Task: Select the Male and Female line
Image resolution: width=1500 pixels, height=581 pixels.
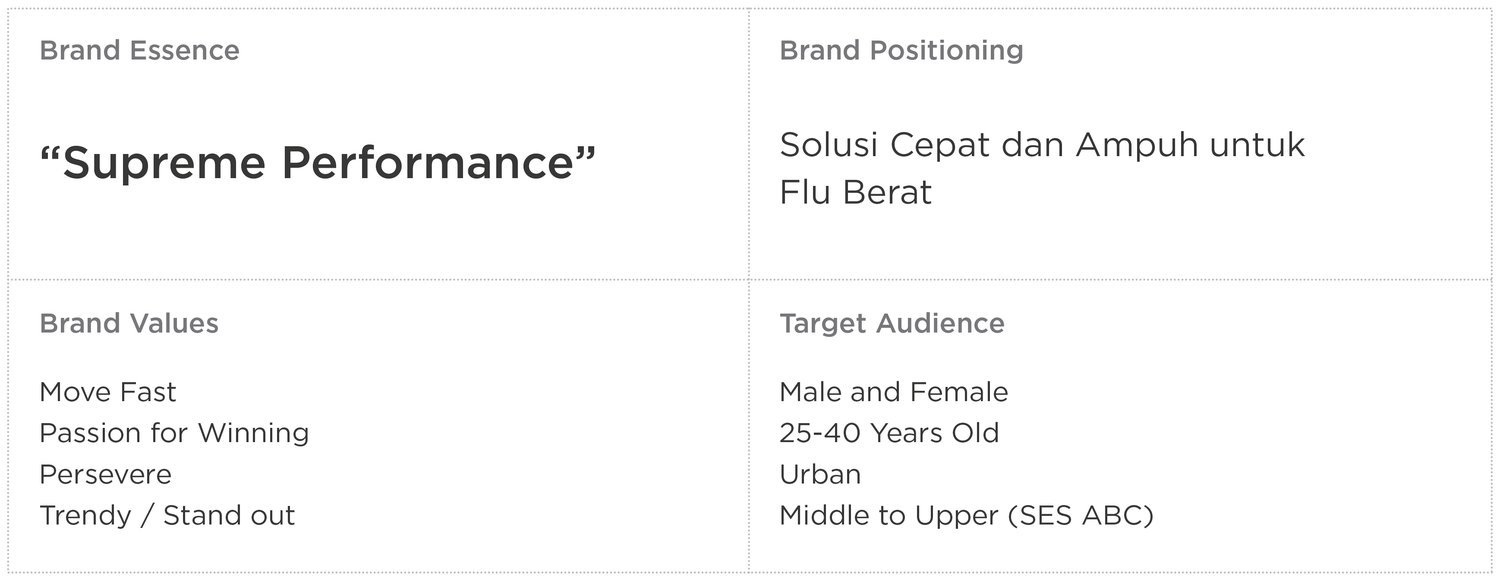Action: [894, 392]
